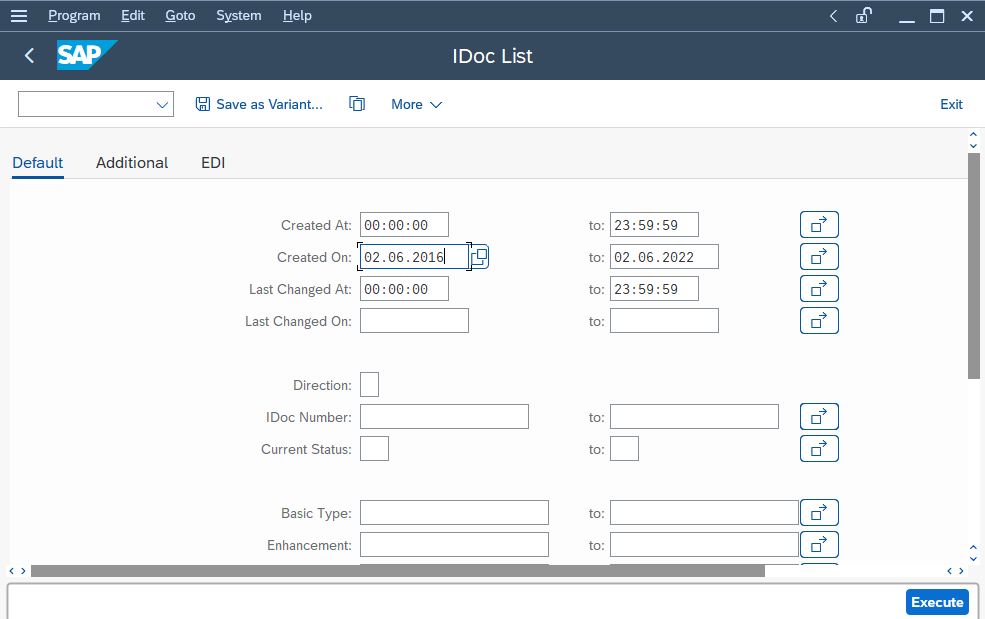Open the Goto menu
Screen dimensions: 985x619
[x=180, y=16]
